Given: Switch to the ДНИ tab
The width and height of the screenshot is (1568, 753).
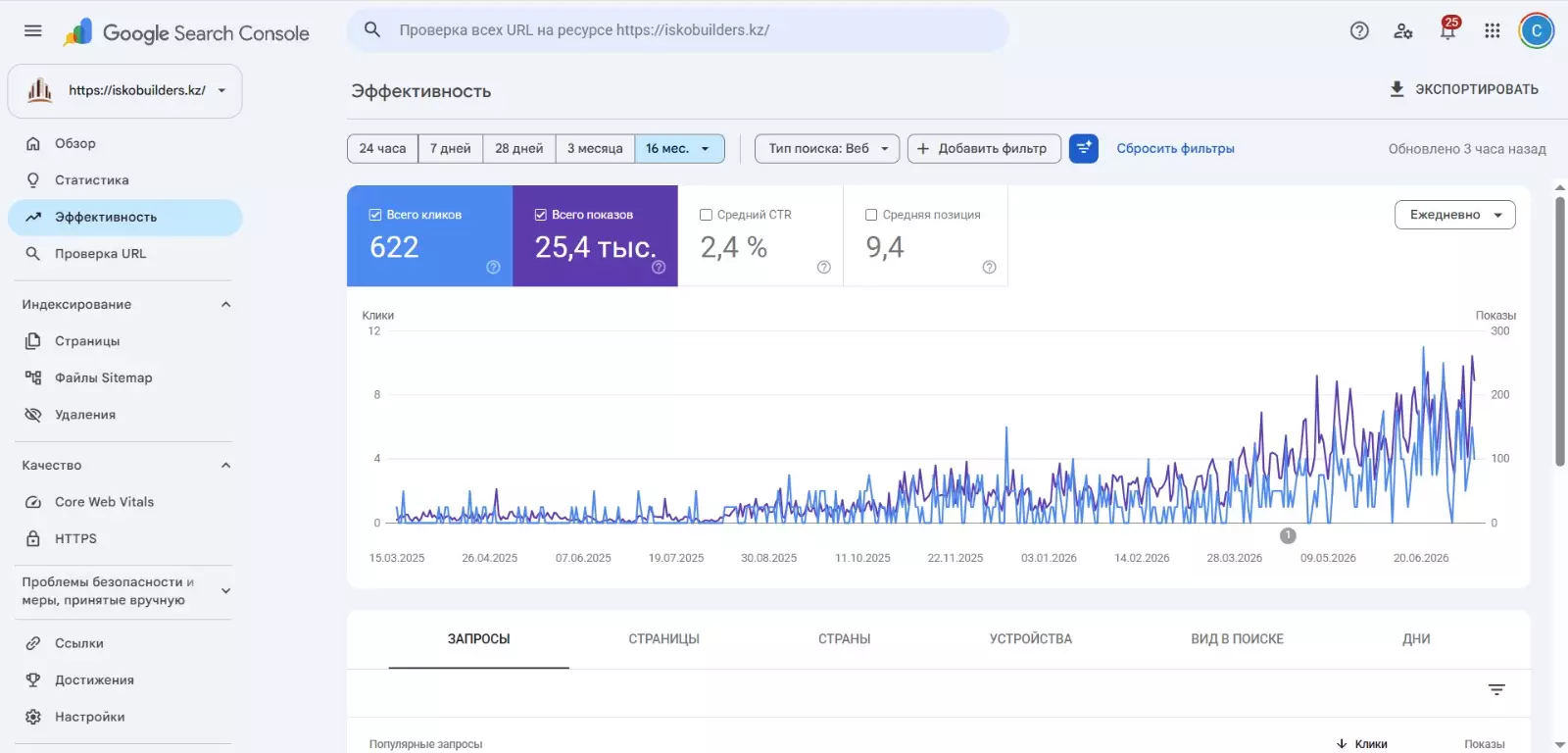Looking at the screenshot, I should (1416, 639).
